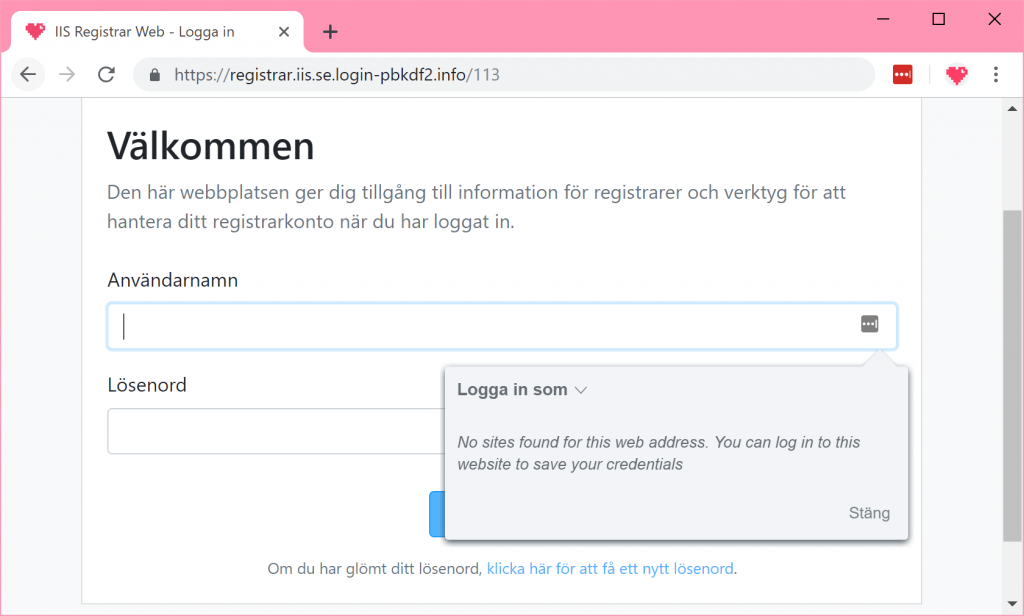
Task: Expand the Logga in som dropdown
Action: (x=522, y=390)
